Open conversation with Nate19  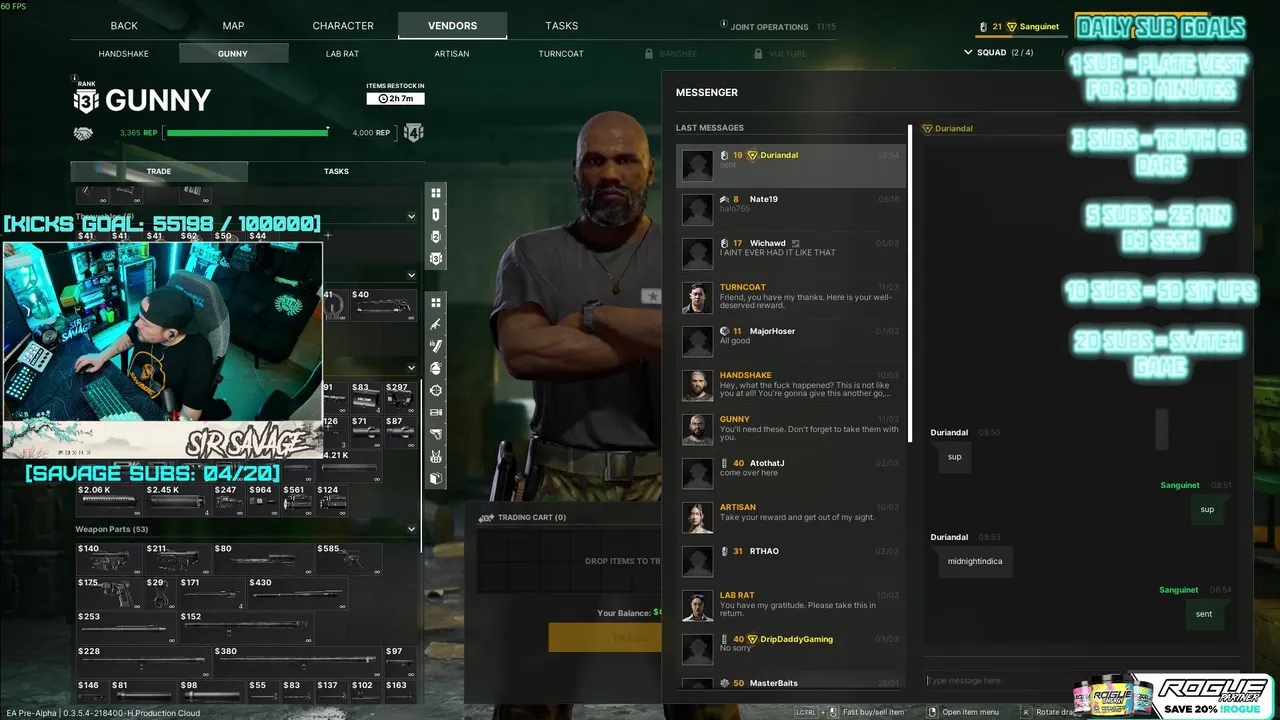click(790, 210)
